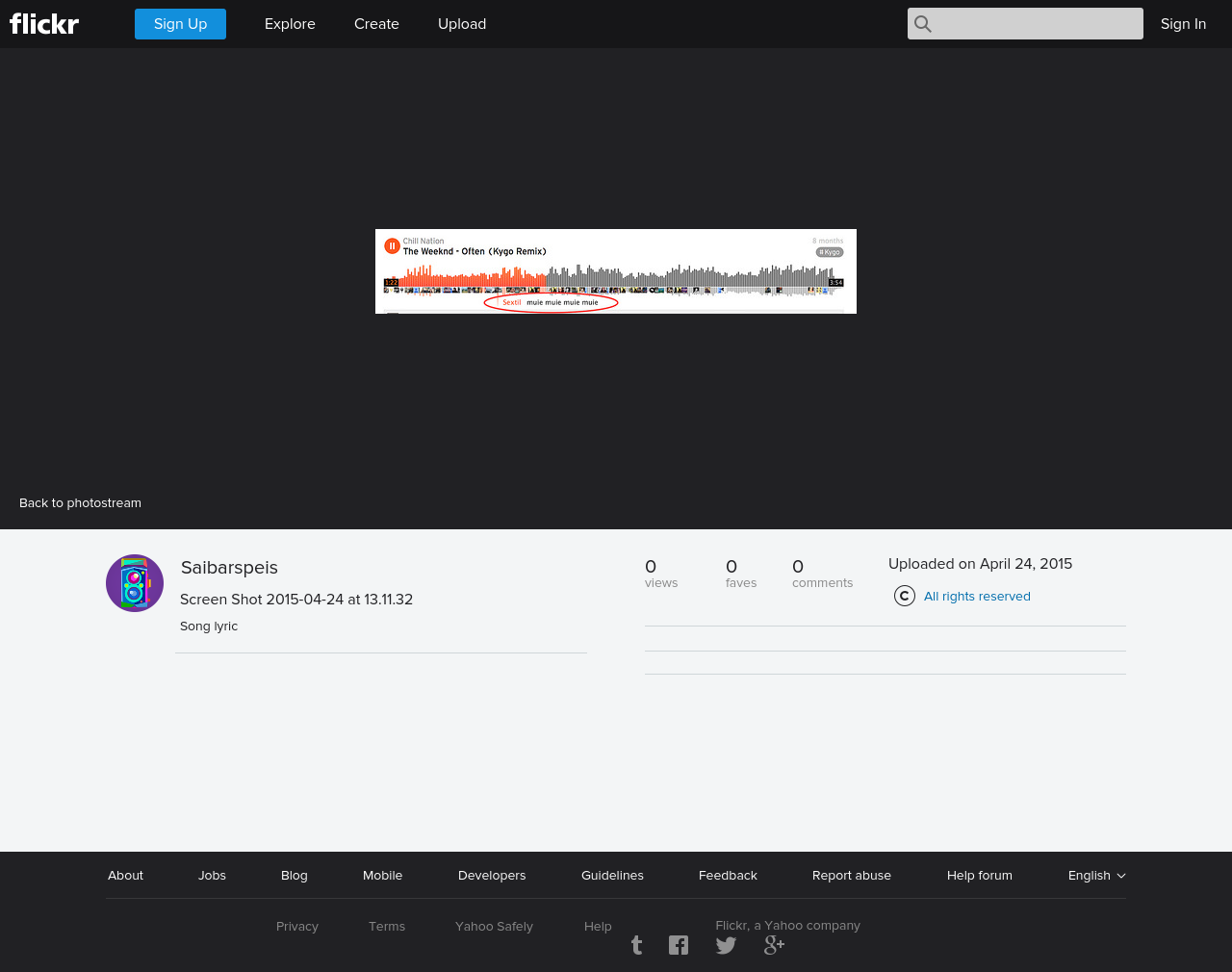
Task: Click the Sign Up button
Action: pos(180,24)
